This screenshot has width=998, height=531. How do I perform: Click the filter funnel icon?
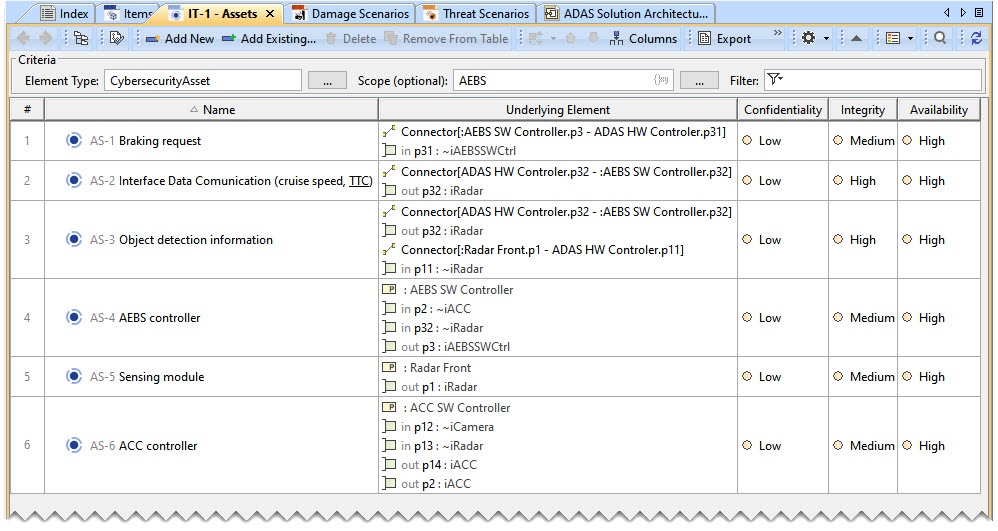(775, 80)
